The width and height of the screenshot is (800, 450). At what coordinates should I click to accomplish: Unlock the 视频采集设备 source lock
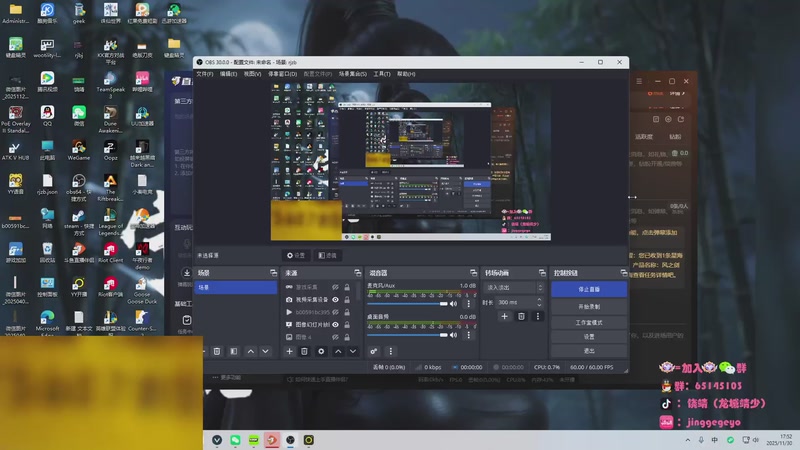[x=347, y=299]
